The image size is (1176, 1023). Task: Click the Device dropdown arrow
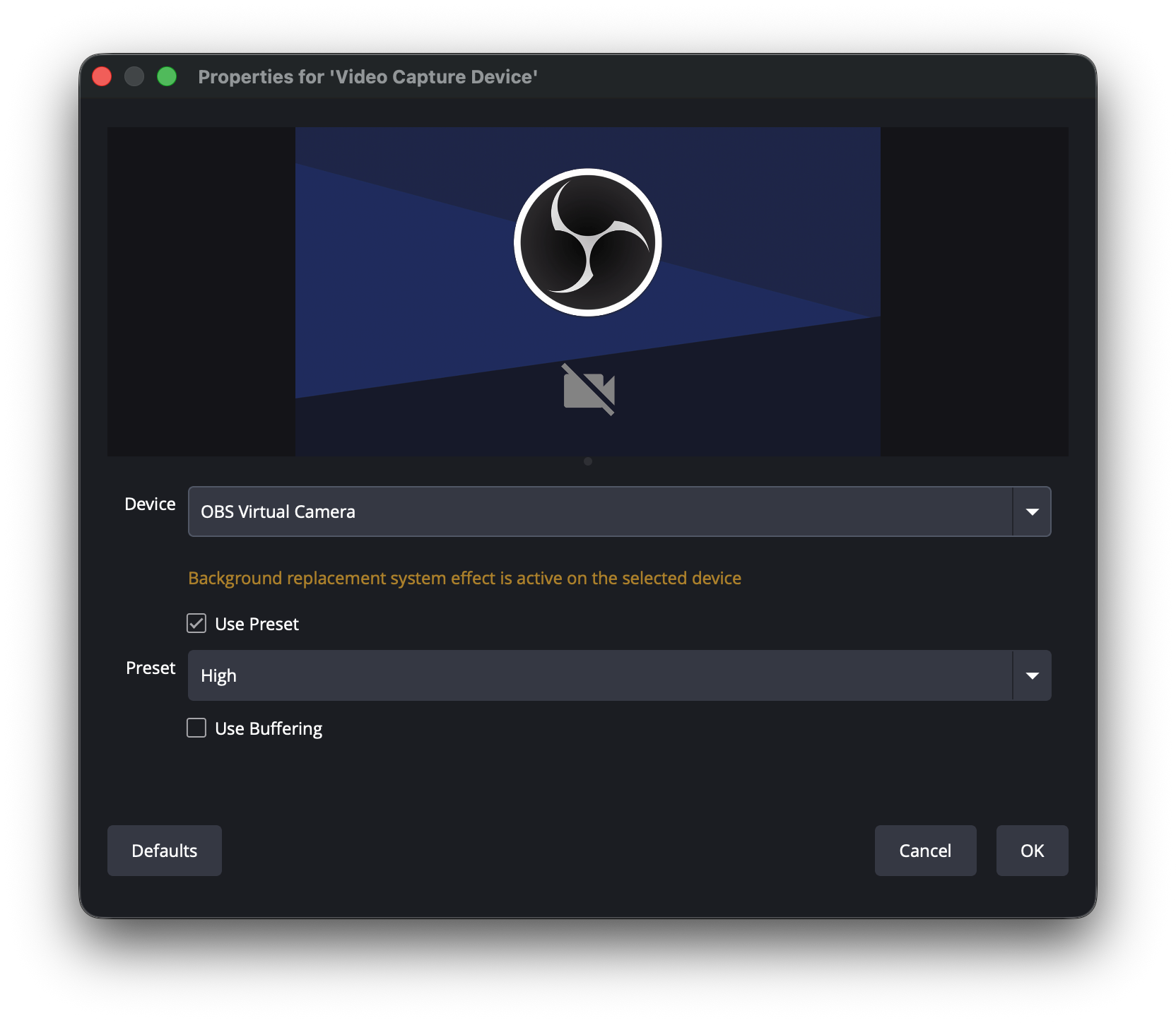1032,512
